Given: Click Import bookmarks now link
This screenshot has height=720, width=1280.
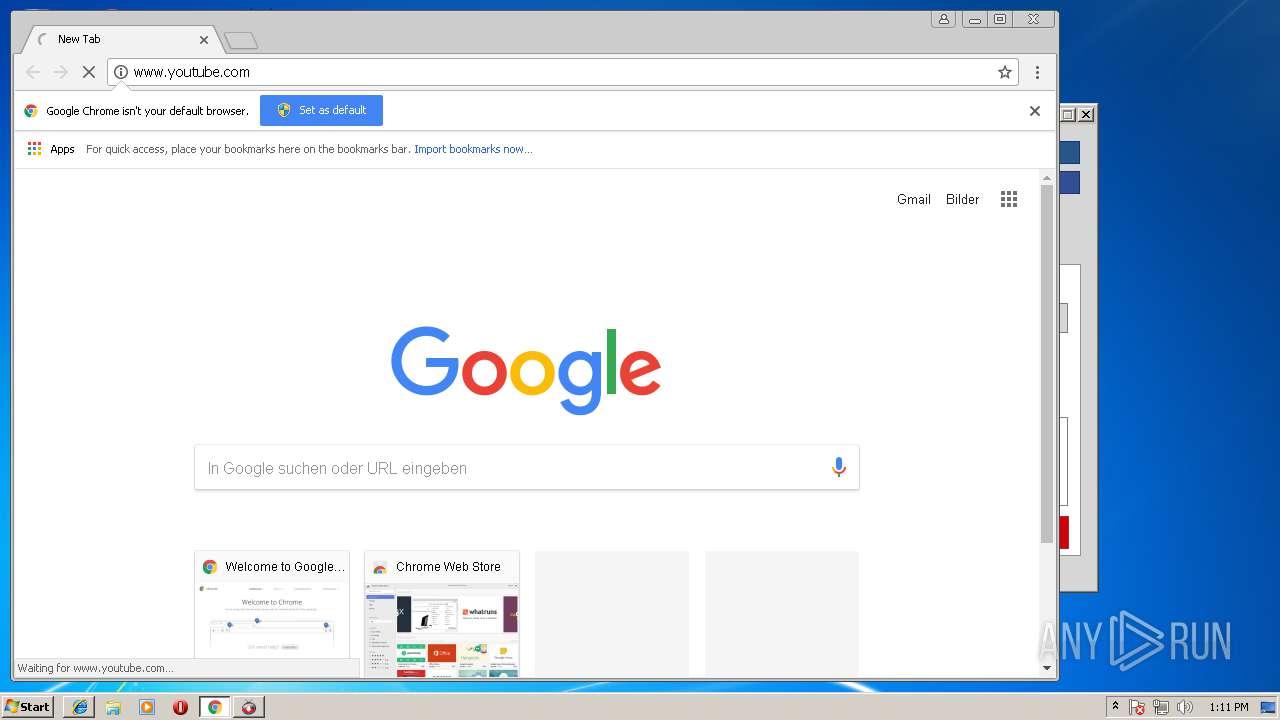Looking at the screenshot, I should [x=473, y=149].
